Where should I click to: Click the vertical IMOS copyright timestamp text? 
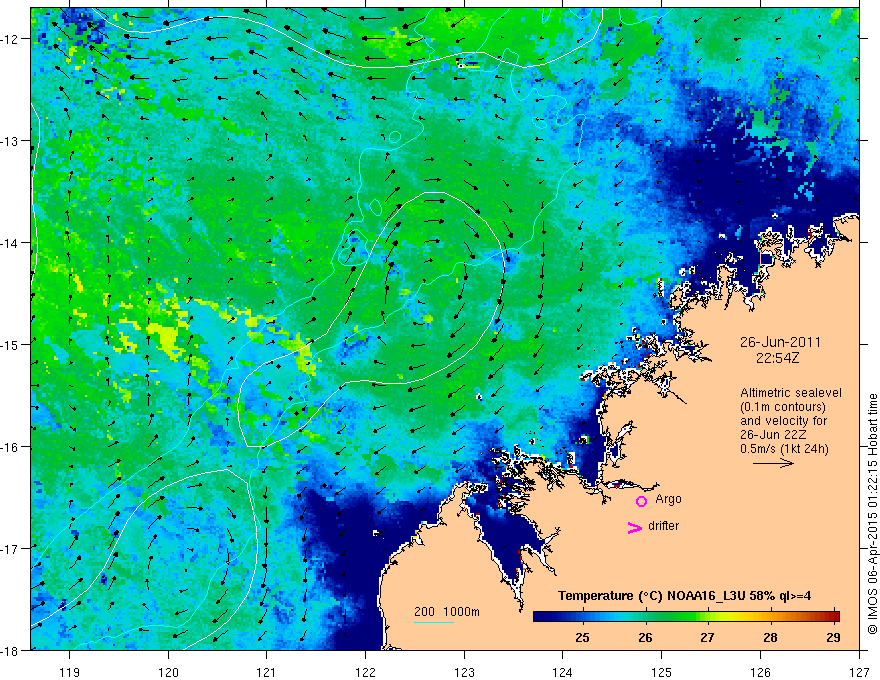872,513
